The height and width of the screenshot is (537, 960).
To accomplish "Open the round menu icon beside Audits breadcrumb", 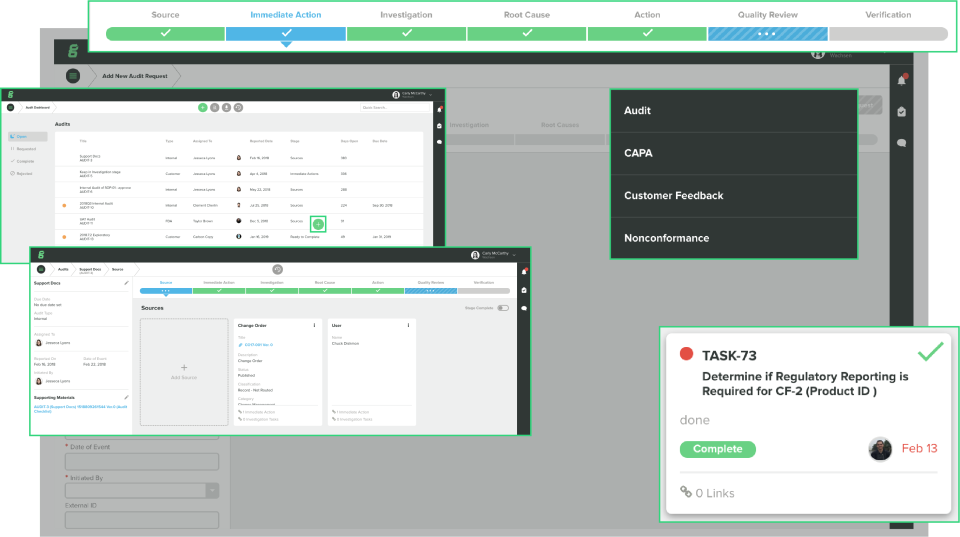I will pos(41,269).
